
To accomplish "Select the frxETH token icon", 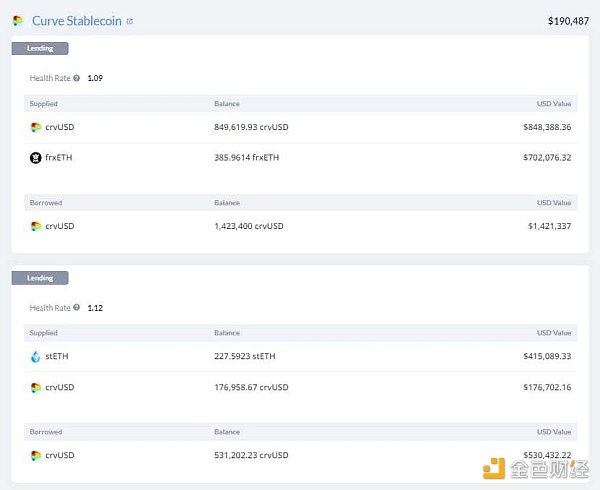I will 36,157.
